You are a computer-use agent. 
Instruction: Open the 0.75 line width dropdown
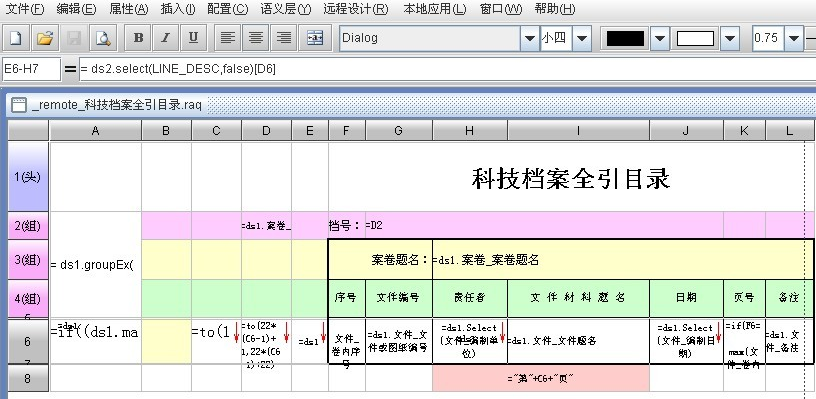[x=794, y=38]
